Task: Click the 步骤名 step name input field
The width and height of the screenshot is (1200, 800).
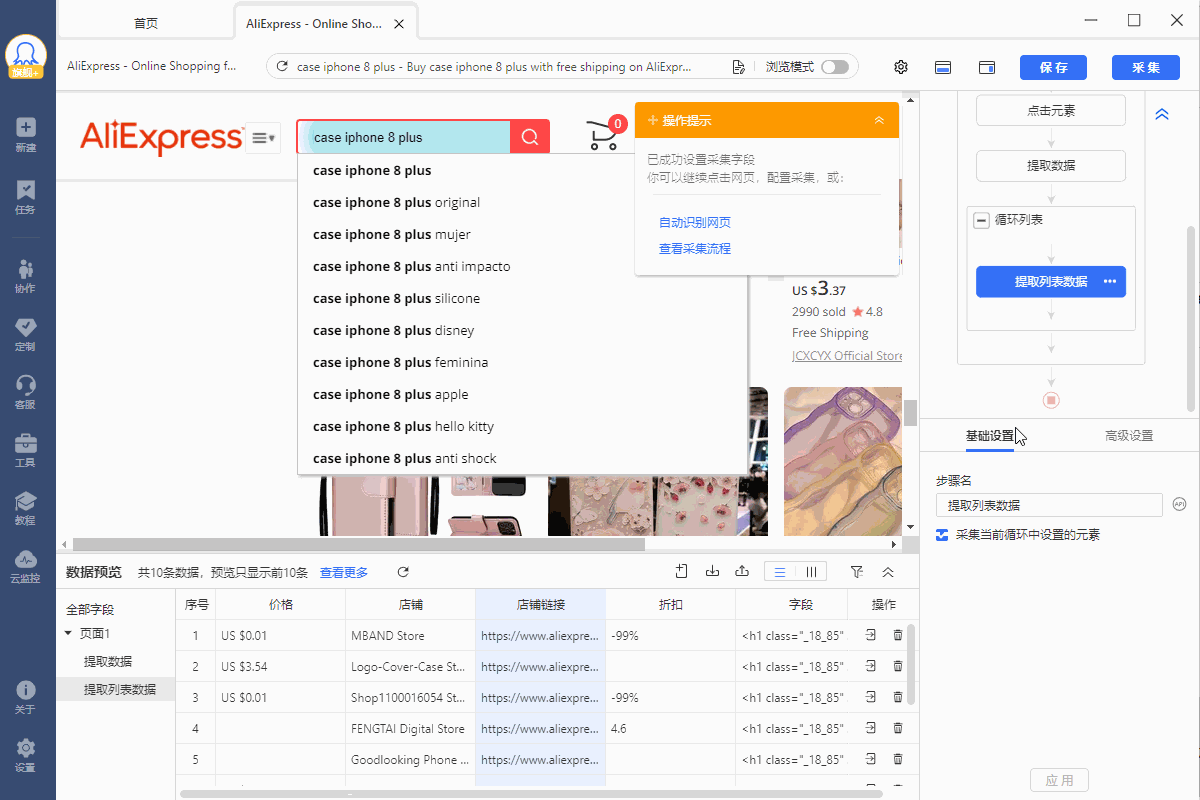Action: (x=1049, y=505)
